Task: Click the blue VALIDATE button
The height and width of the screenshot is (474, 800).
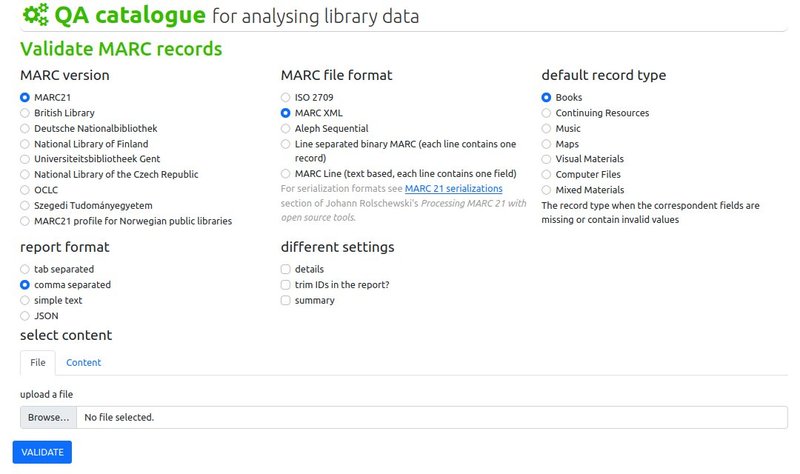Action: [42, 452]
